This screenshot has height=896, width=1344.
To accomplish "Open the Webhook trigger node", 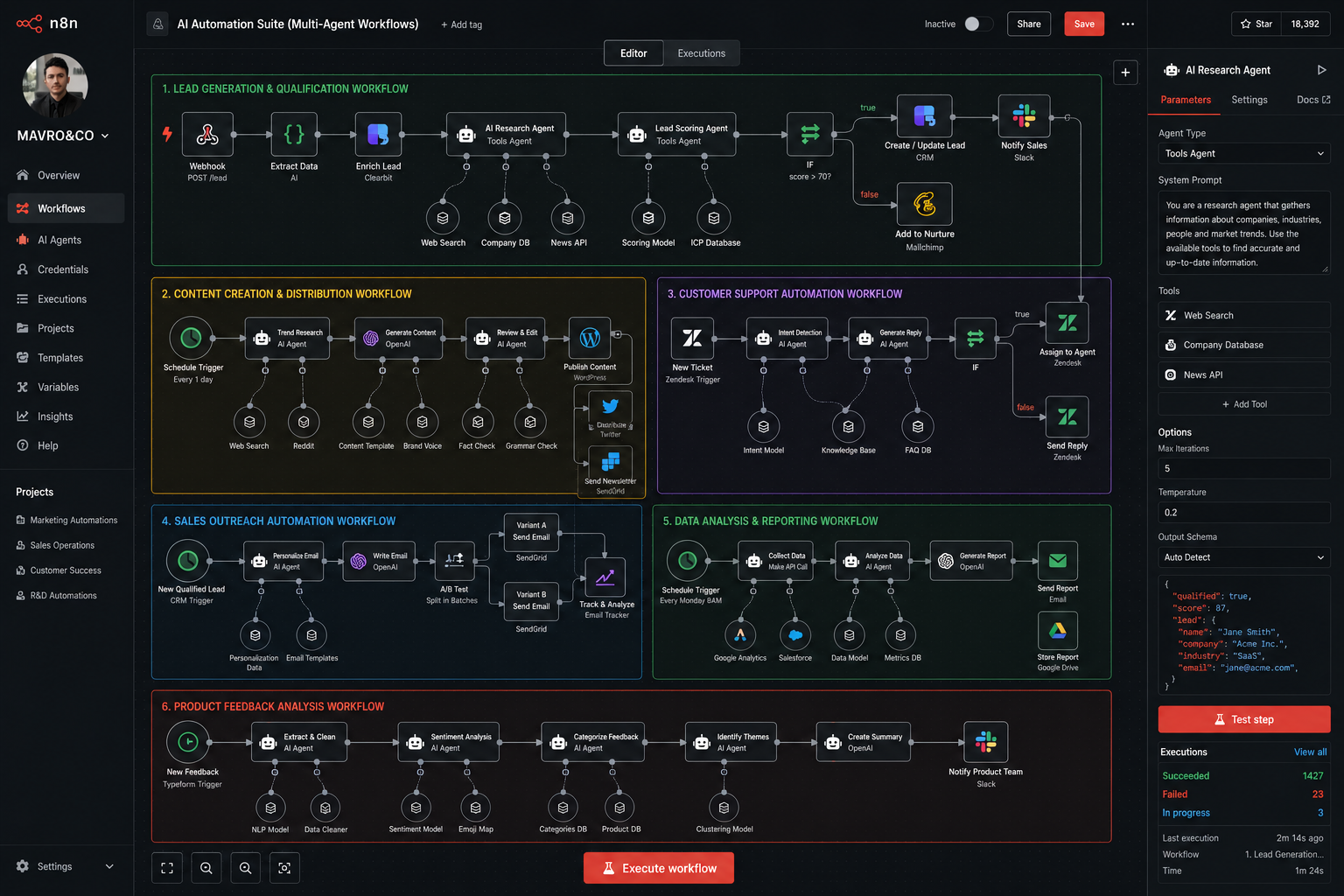I will coord(207,135).
